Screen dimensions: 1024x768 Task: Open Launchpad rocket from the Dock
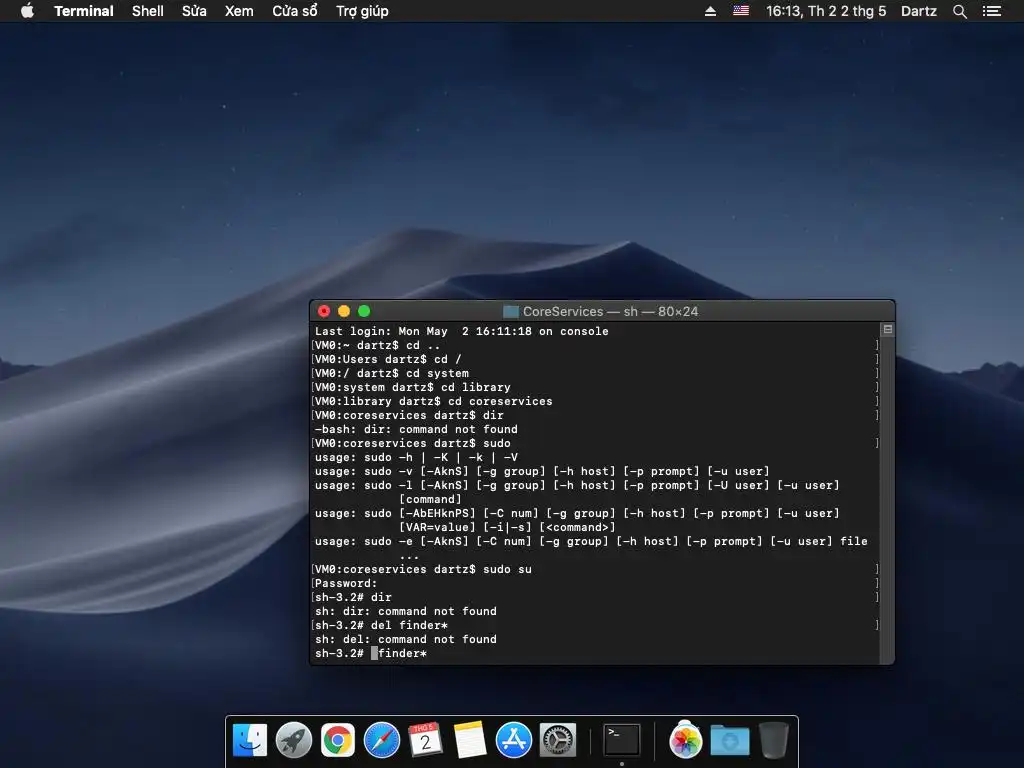click(294, 740)
